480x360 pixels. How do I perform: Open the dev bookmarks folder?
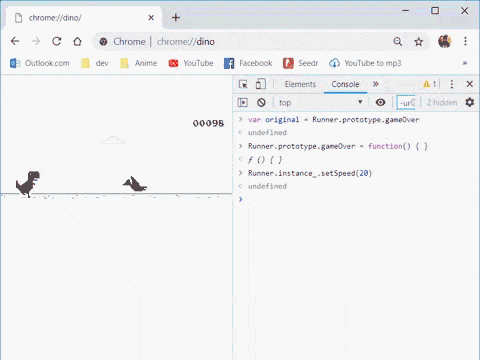(95, 63)
